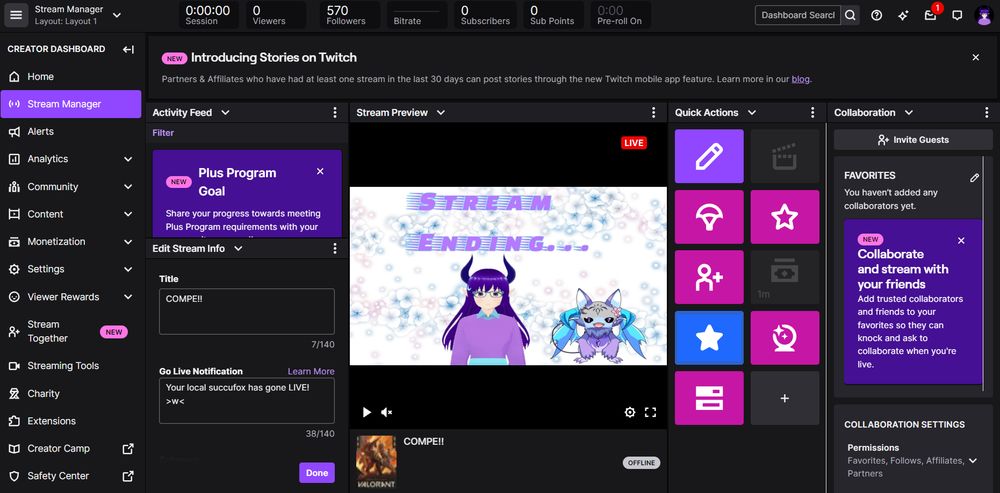Click the camera refresh quick action
Image resolution: width=1000 pixels, height=493 pixels.
point(785,338)
